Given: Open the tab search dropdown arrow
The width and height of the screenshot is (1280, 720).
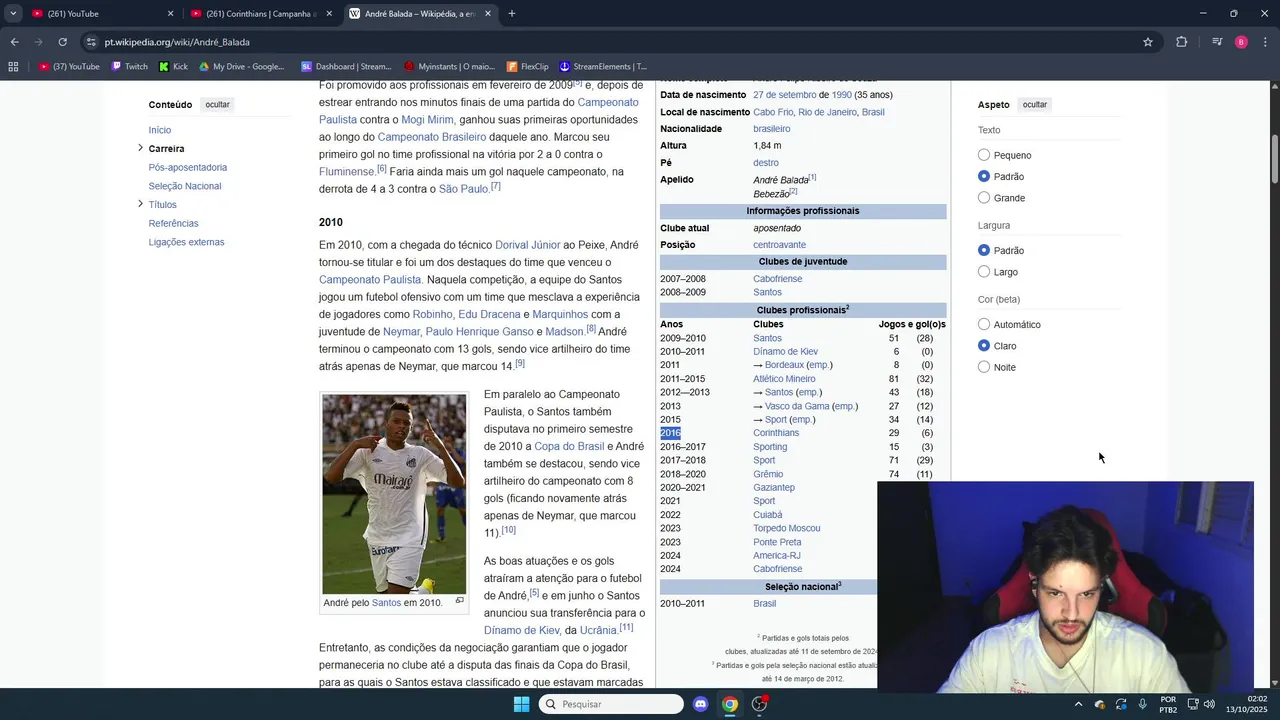Looking at the screenshot, I should [13, 14].
